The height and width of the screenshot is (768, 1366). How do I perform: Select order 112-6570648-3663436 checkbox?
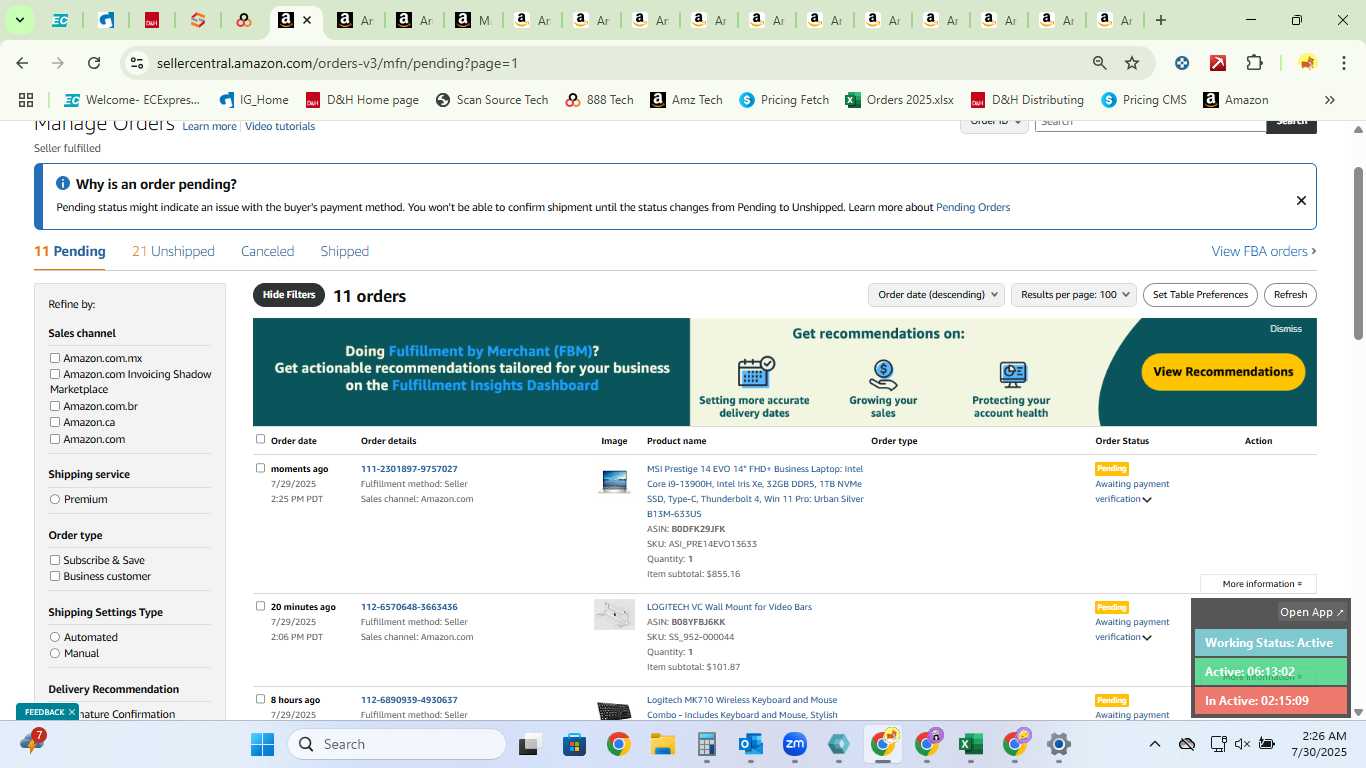coord(261,606)
